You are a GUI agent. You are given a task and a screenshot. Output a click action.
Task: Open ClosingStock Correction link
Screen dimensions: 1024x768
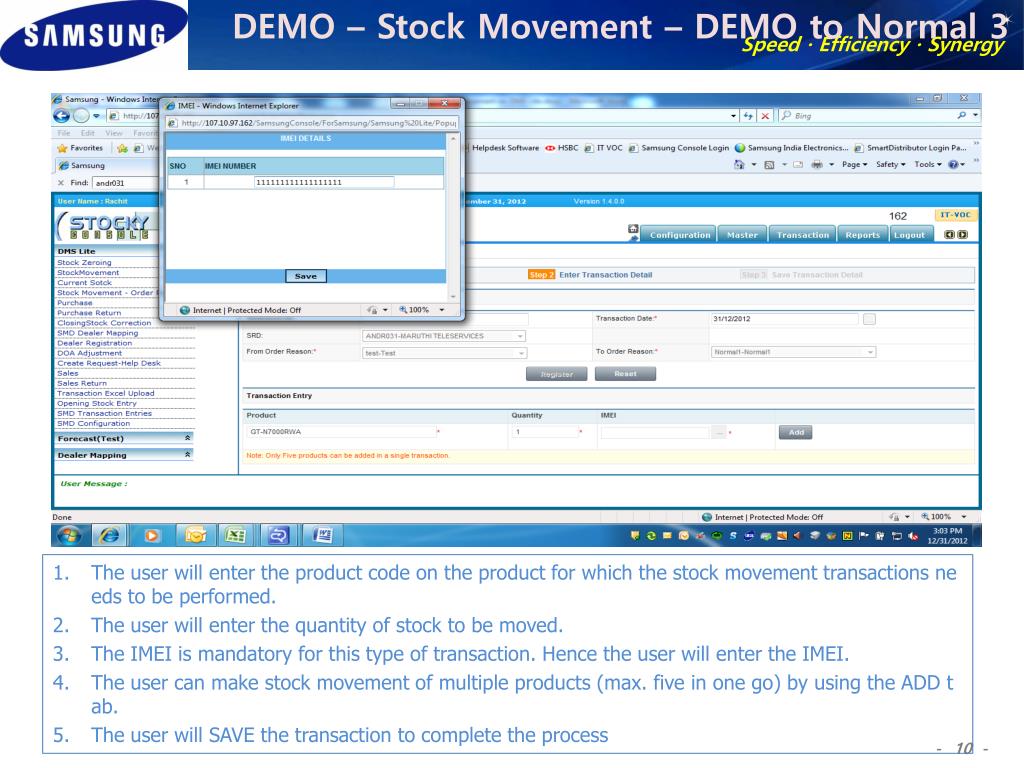point(104,323)
